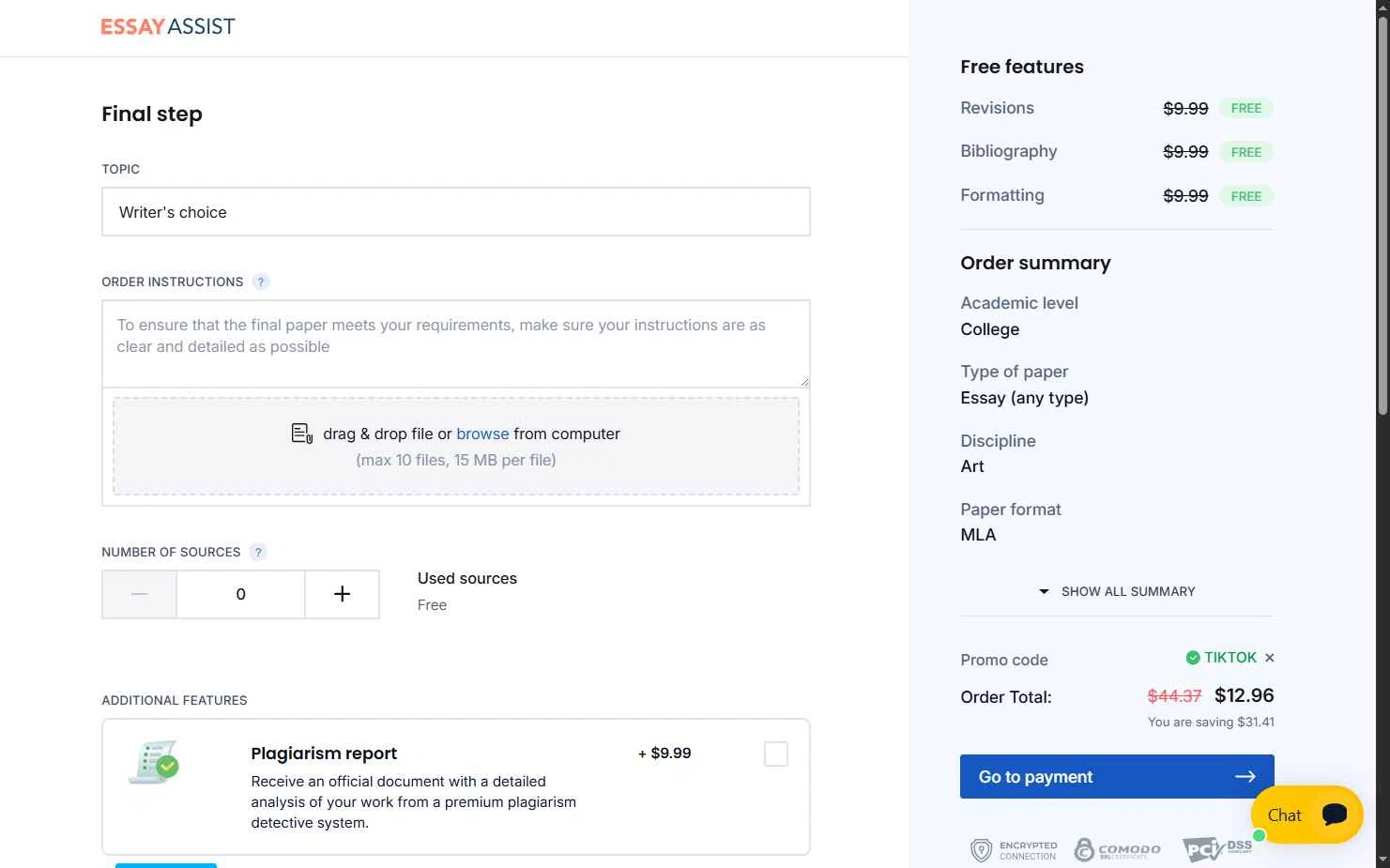The height and width of the screenshot is (868, 1390).
Task: Open the Chat bubble widget
Action: pos(1306,815)
